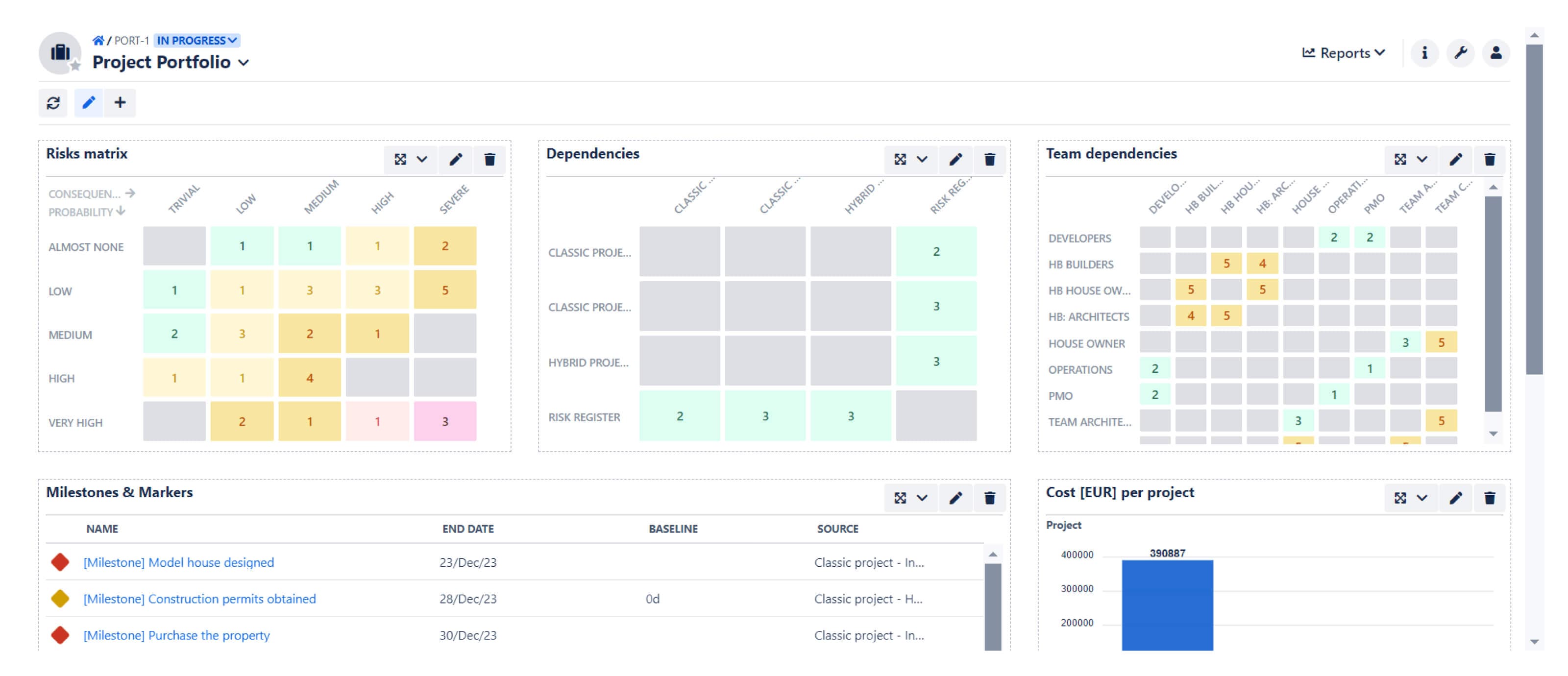Click the 23/Dec/23 end date cell
This screenshot has height=676, width=1568.
point(467,562)
